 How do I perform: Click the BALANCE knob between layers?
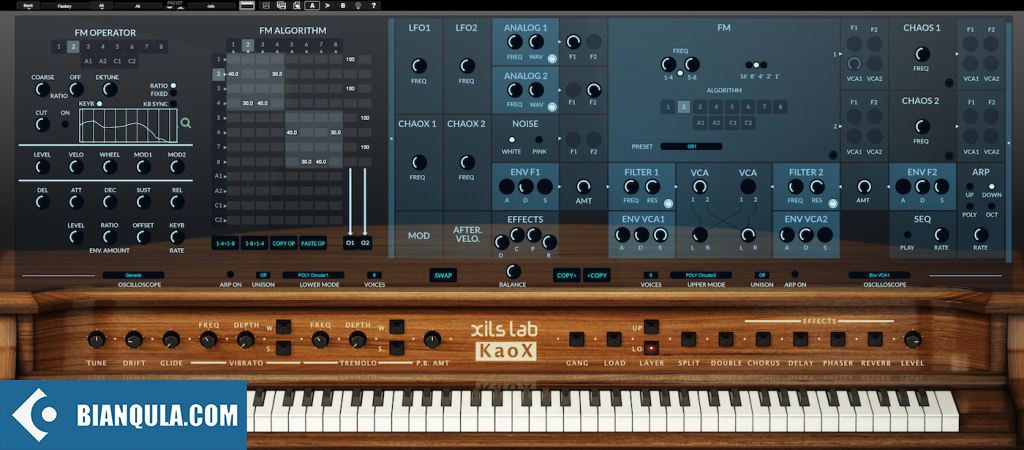(513, 270)
